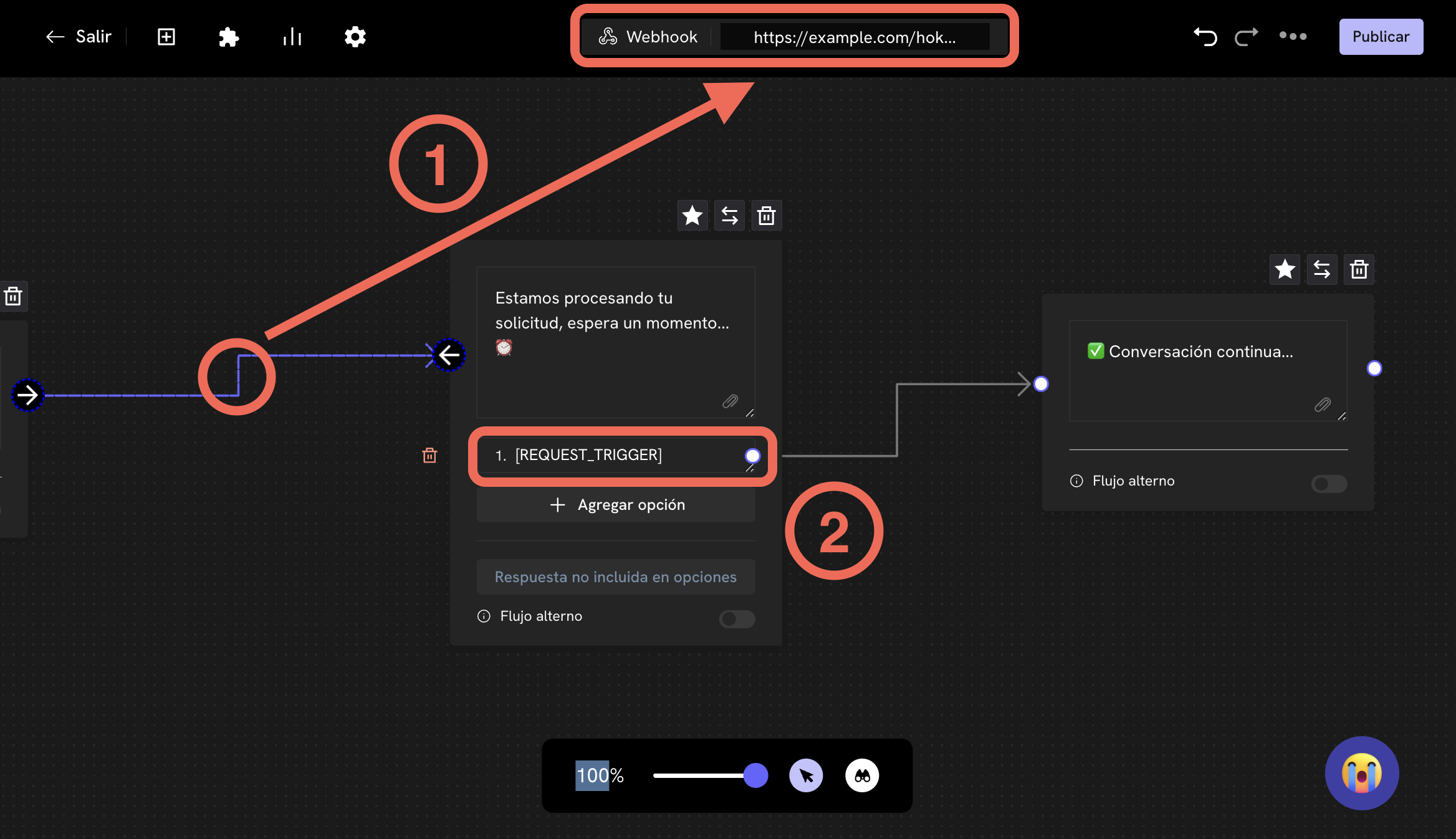Select the pointer cursor tool

pyautogui.click(x=806, y=775)
